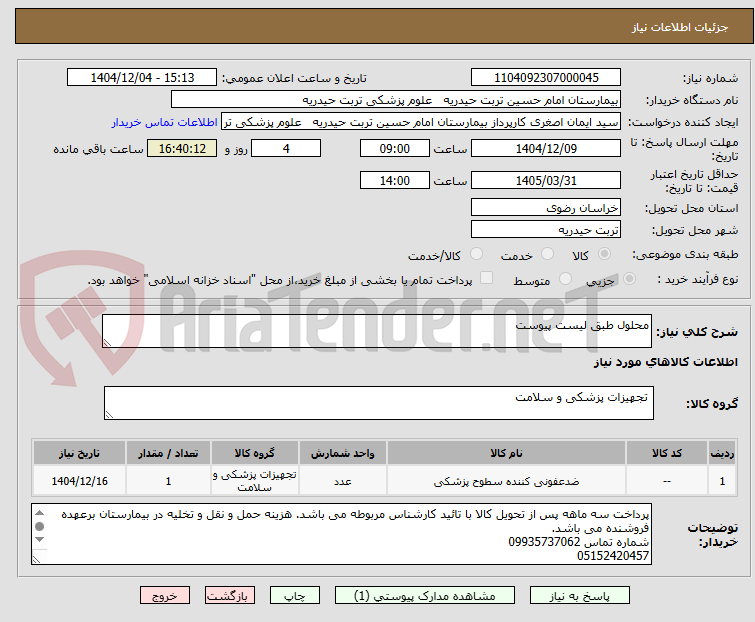Click the validity date field 1405/03/31
The image size is (755, 622).
[x=546, y=181]
